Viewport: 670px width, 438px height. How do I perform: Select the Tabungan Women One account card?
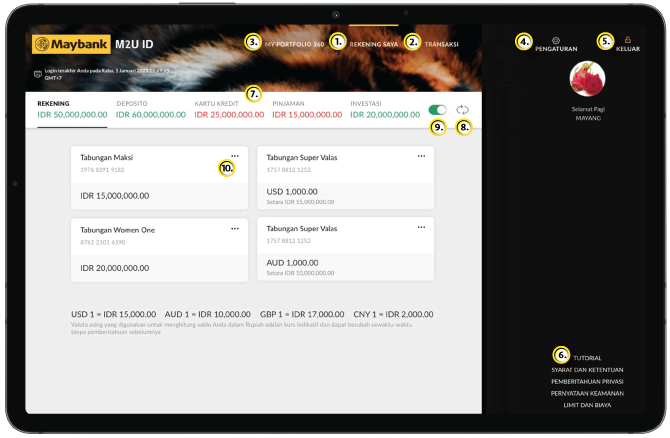point(159,250)
